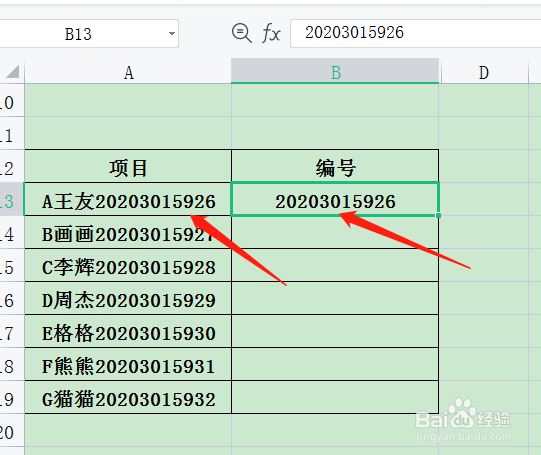Select cell E格格20203015930
This screenshot has width=541, height=455.
coord(128,332)
